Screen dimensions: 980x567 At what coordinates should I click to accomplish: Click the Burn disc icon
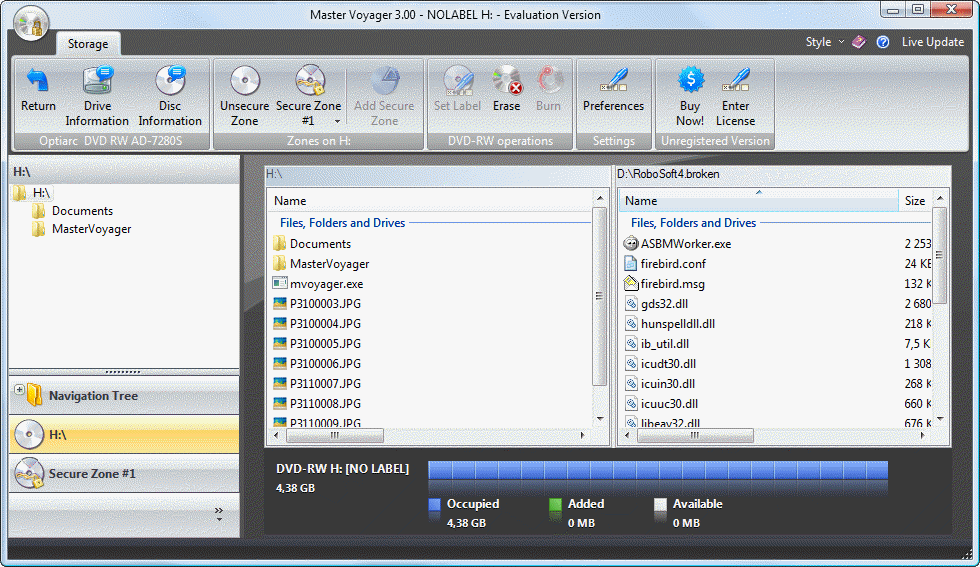point(549,80)
